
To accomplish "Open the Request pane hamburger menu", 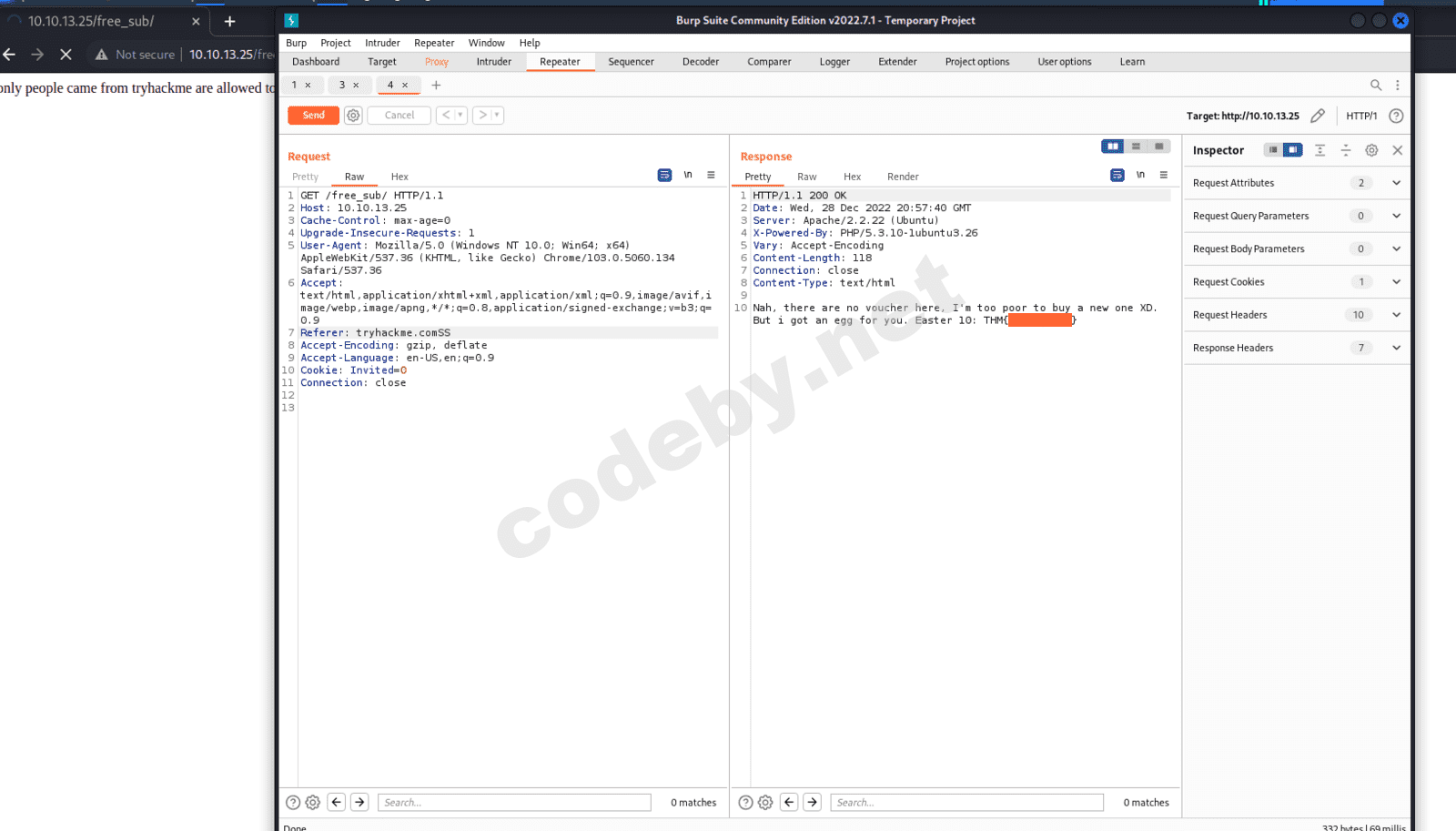I will coord(711,175).
